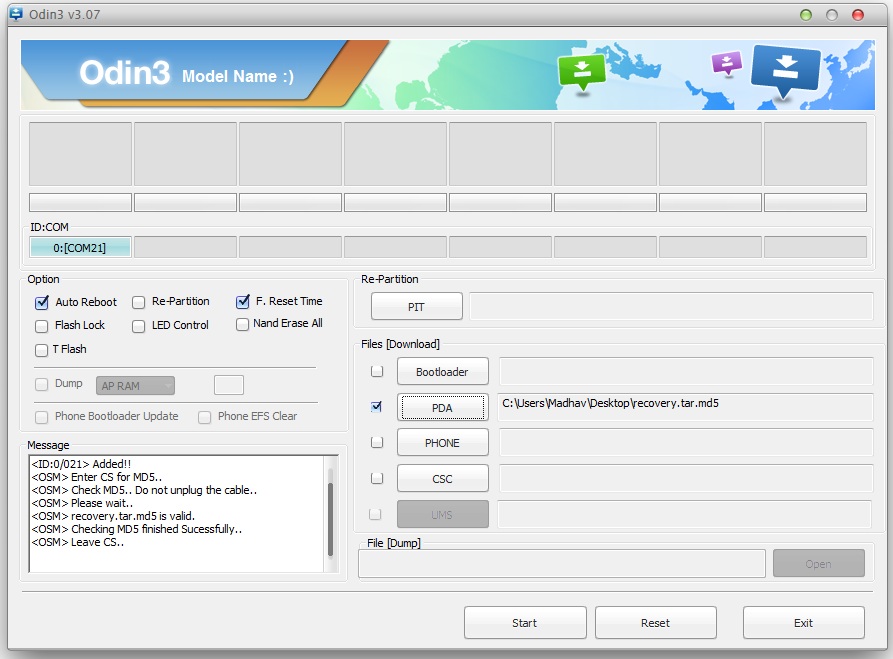Tick the Flash Lock checkbox

tap(42, 326)
